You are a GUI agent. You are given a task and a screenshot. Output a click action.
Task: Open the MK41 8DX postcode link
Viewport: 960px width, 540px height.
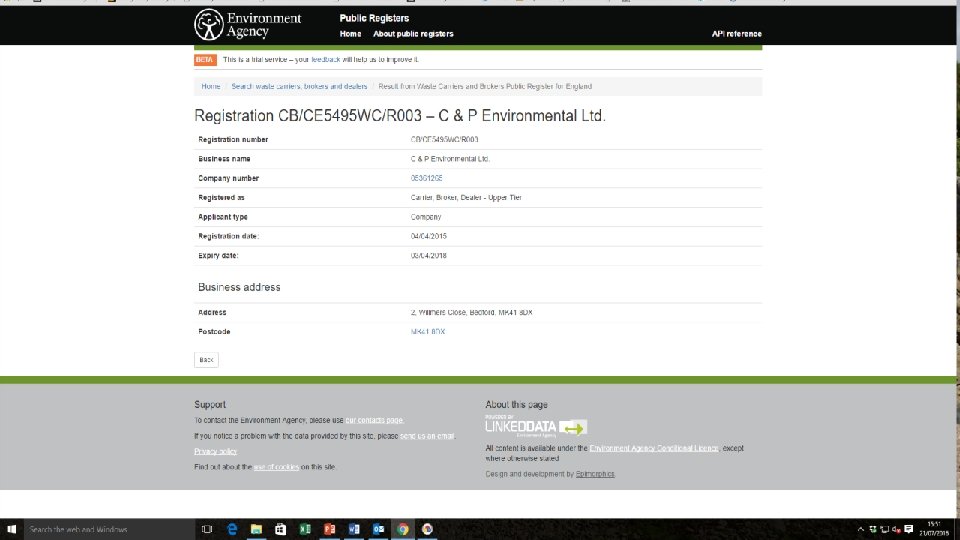[x=428, y=332]
